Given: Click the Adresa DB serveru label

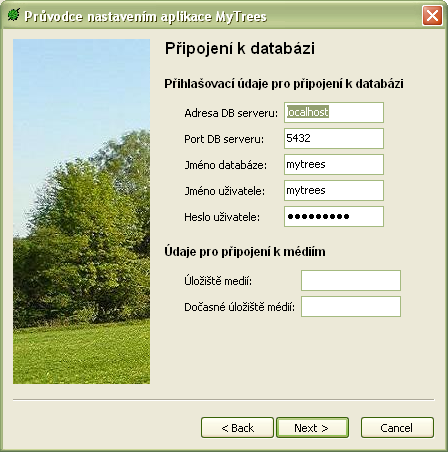Looking at the screenshot, I should click(231, 113).
